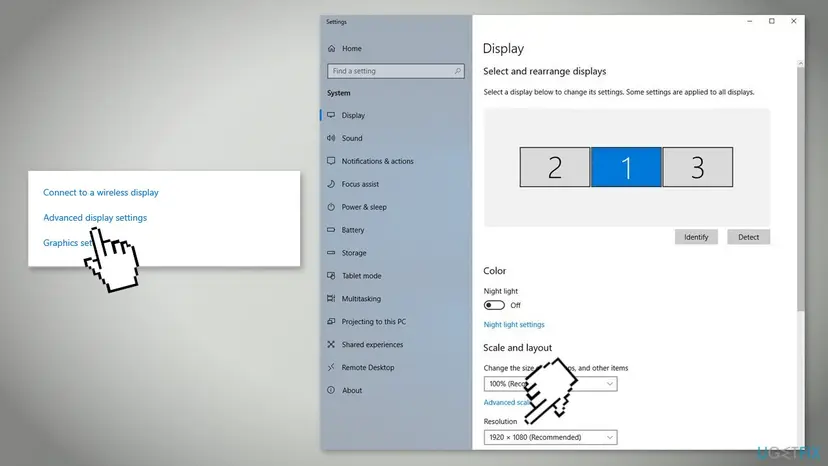
Task: Click the Home icon in Settings sidebar
Action: click(332, 49)
